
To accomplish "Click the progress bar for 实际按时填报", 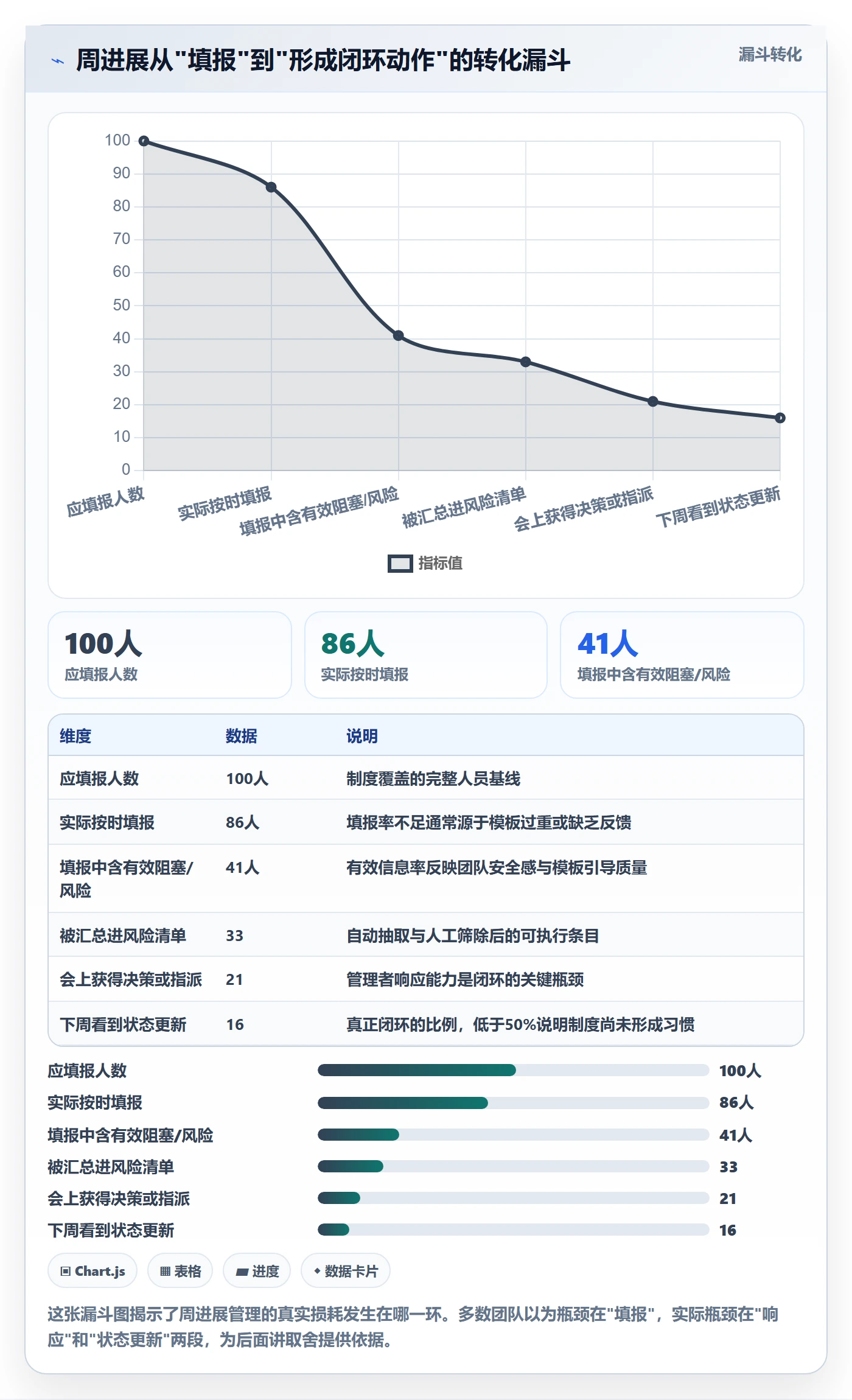I will point(513,1102).
